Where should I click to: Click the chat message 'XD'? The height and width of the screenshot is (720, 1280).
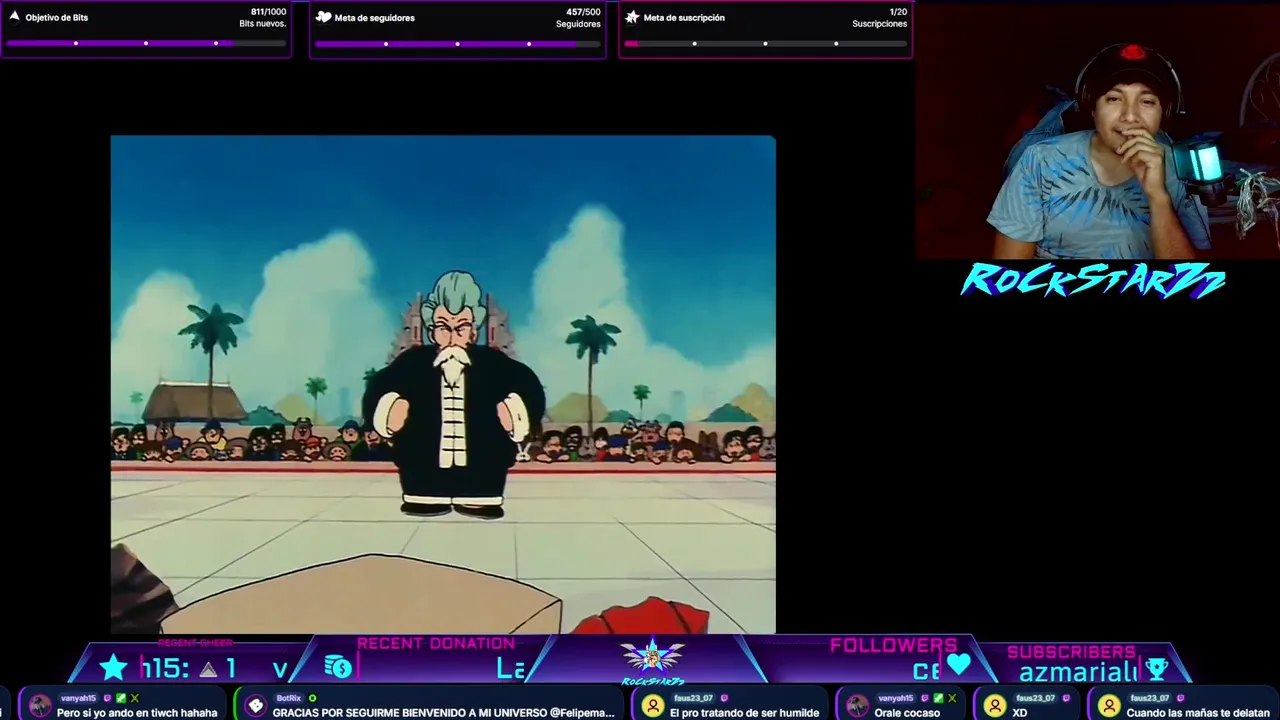coord(1019,713)
